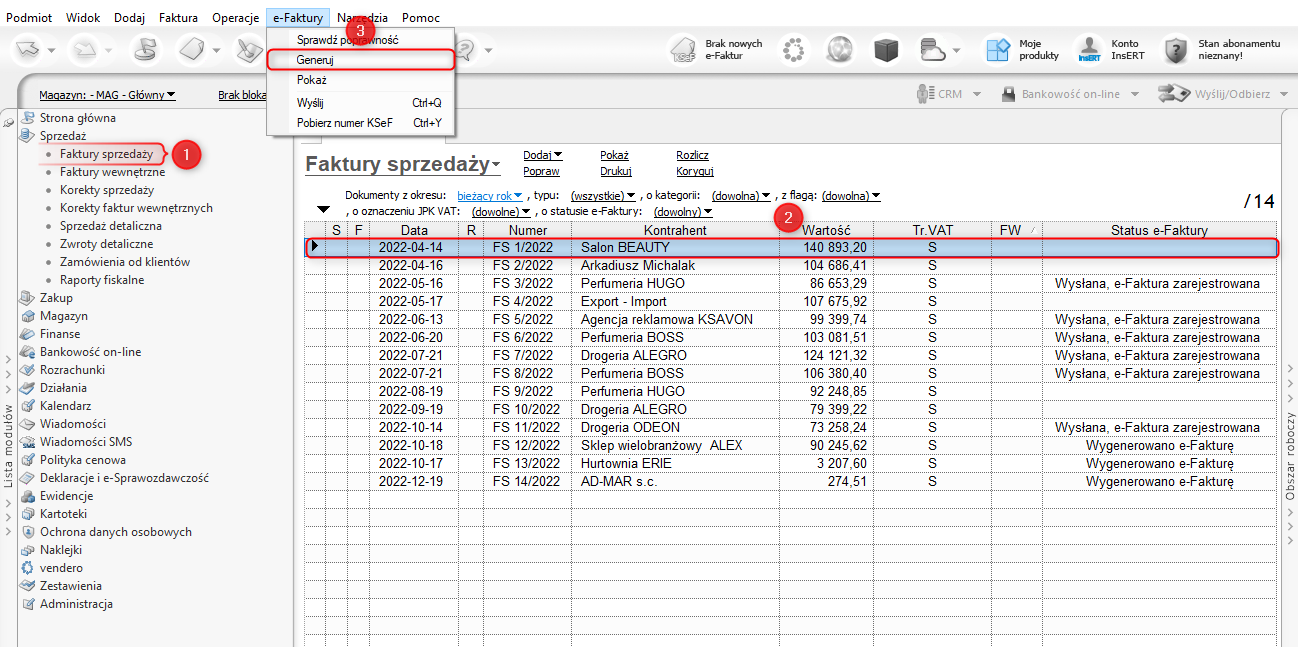Open bieżący rok period dropdown
1298x647 pixels.
click(490, 196)
